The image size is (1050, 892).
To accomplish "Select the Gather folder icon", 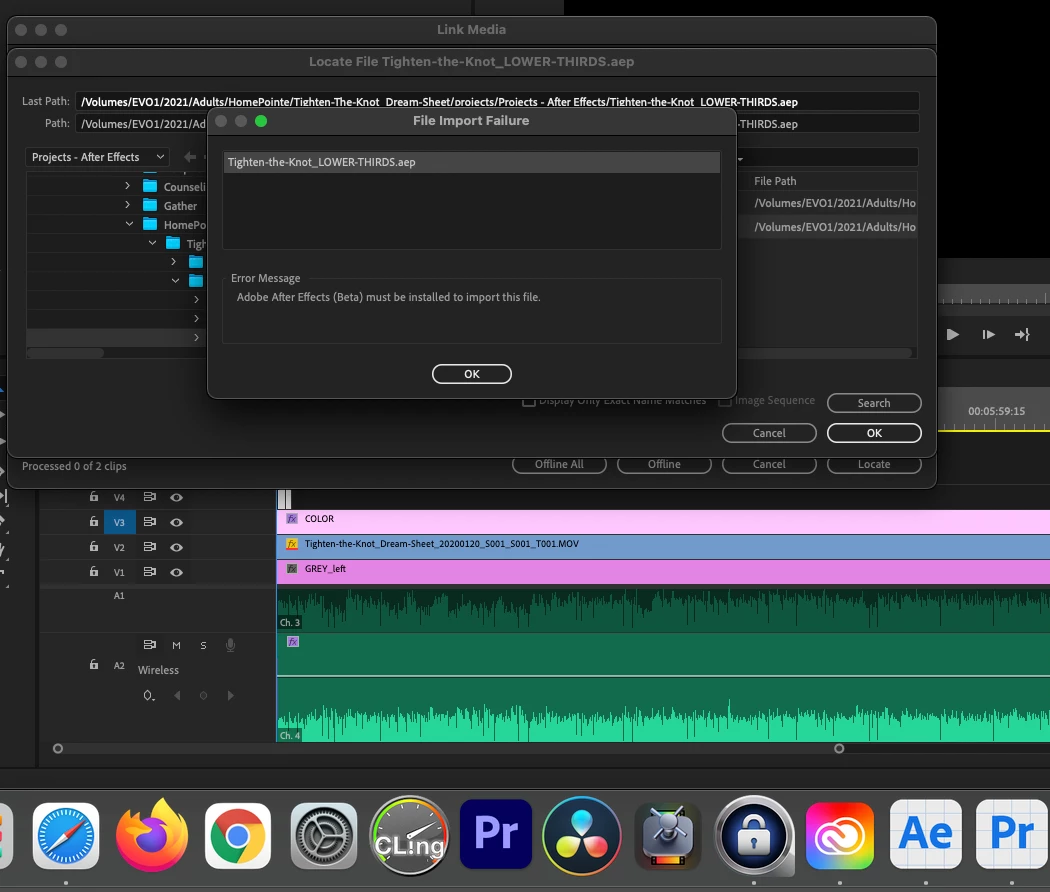I will click(151, 205).
